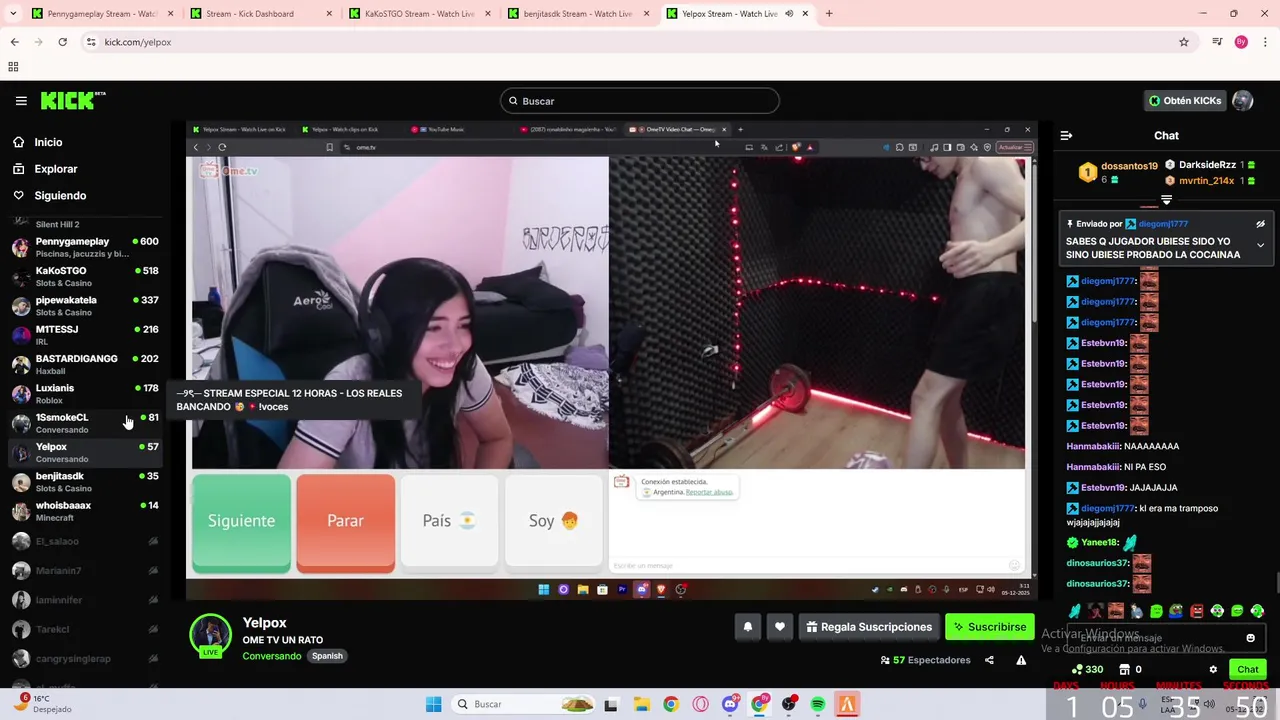Open the emoji picker in chat
This screenshot has height=720, width=1280.
pyautogui.click(x=1250, y=638)
